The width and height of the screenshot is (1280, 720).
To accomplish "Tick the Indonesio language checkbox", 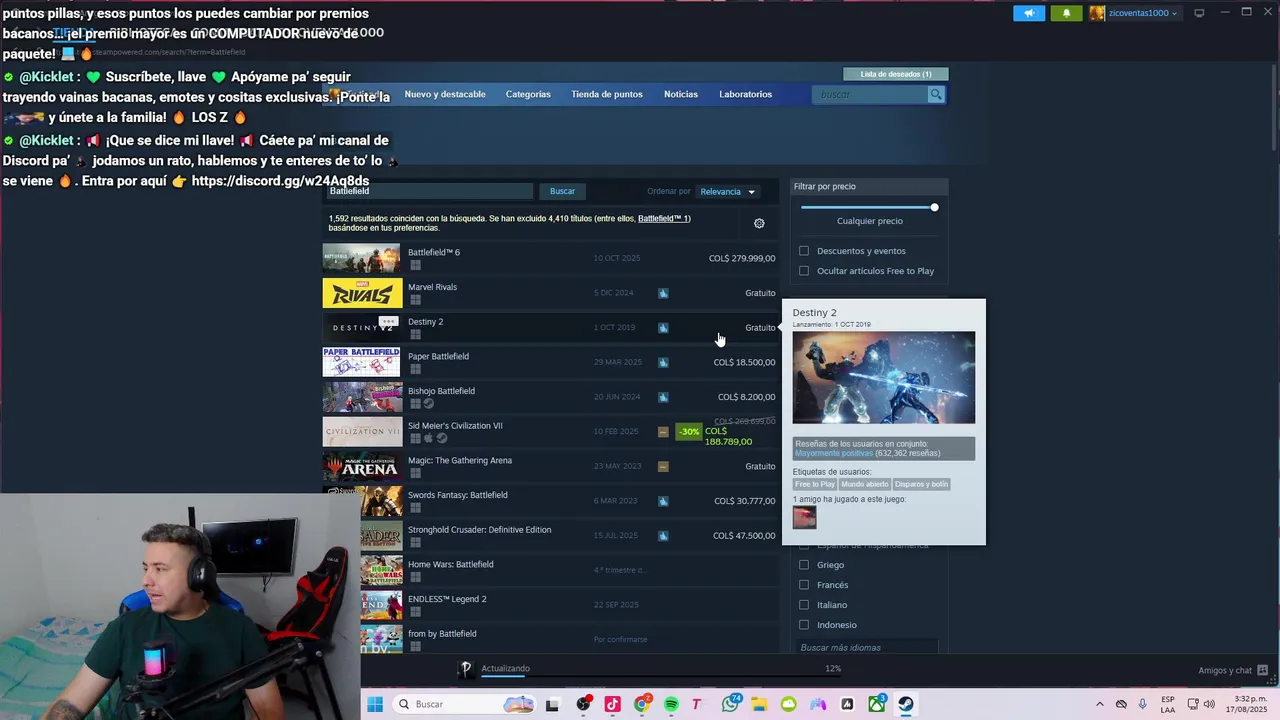I will [804, 625].
